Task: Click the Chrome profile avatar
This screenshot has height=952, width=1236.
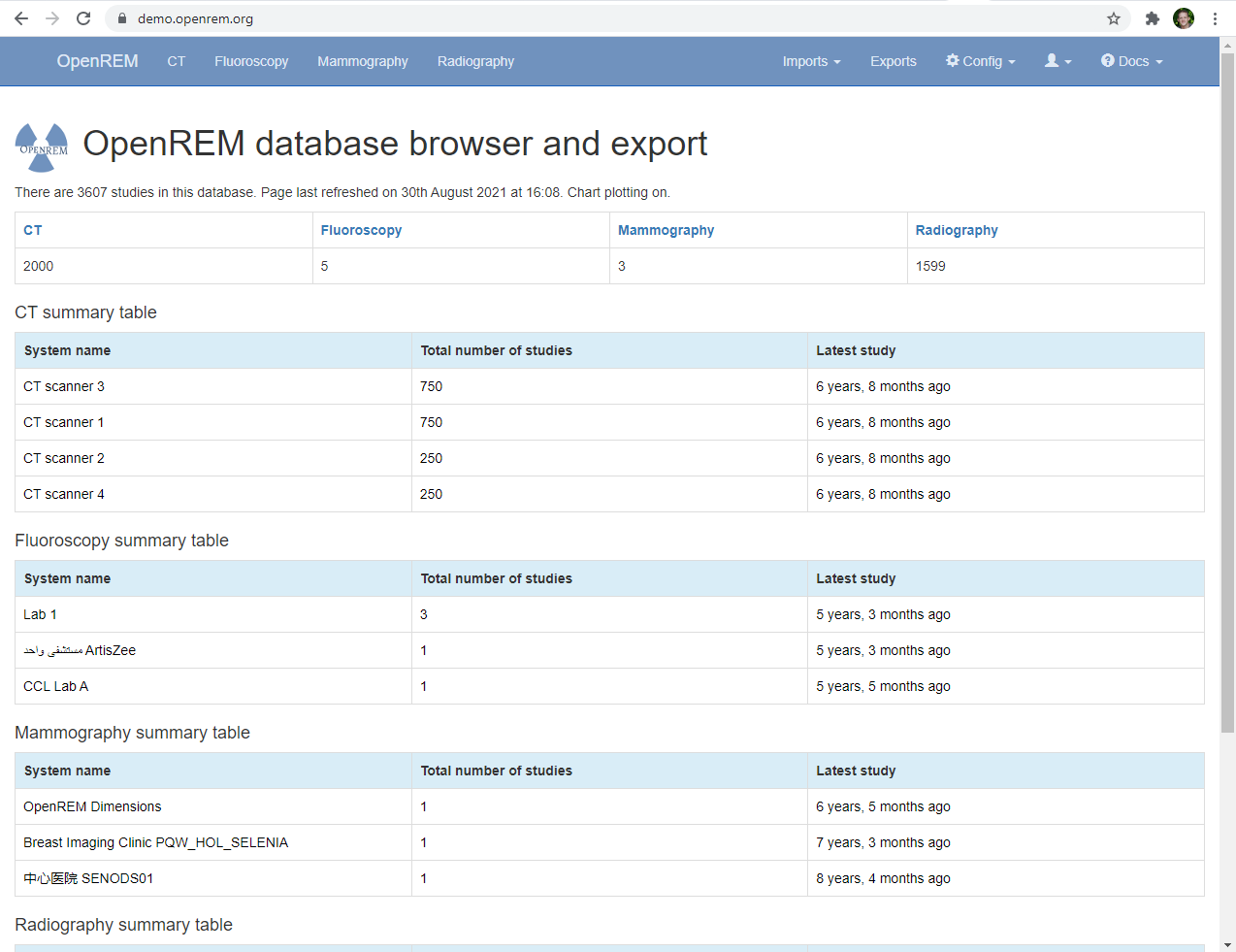Action: [x=1184, y=18]
